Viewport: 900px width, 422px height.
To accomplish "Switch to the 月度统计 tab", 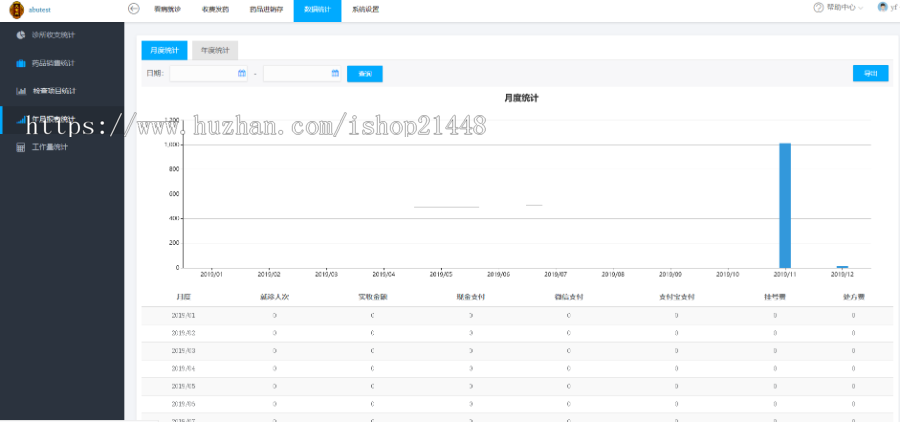I will coord(164,51).
